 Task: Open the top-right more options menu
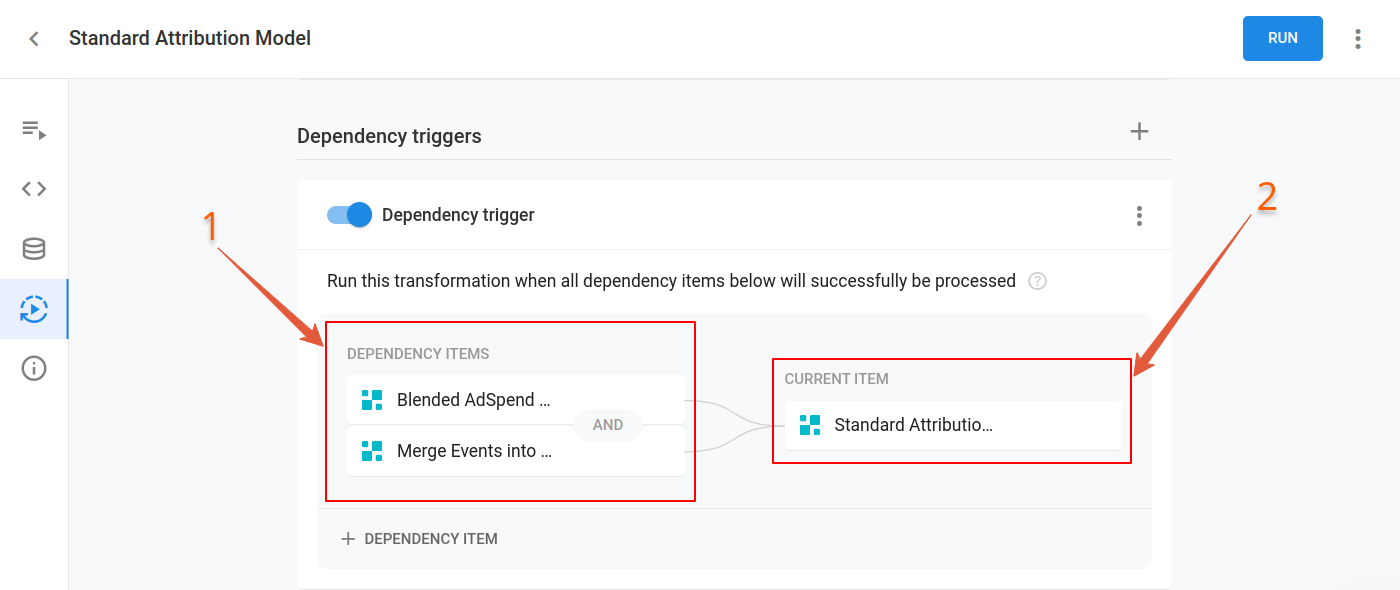1358,39
